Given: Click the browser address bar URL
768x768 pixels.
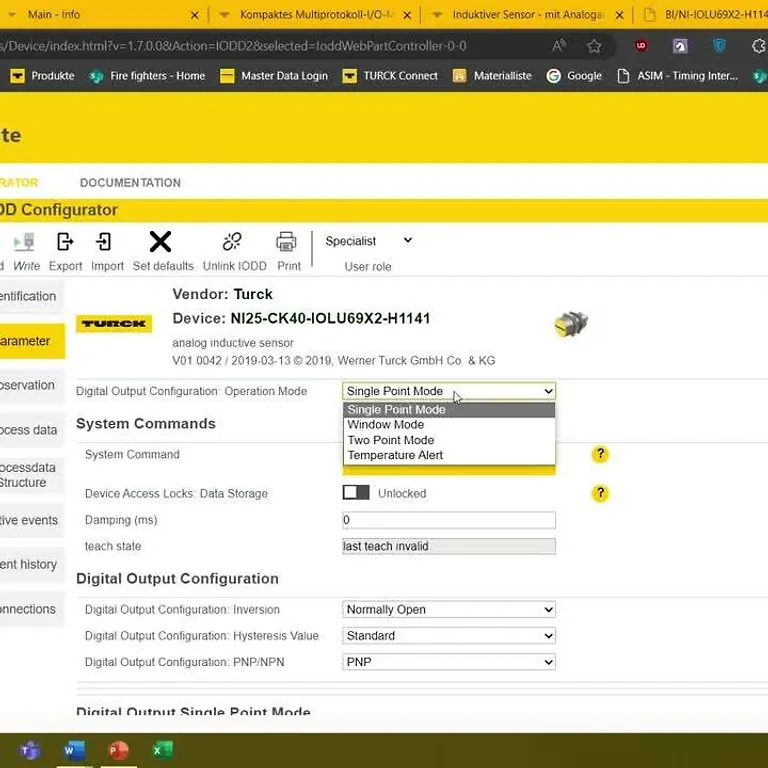Looking at the screenshot, I should point(233,46).
